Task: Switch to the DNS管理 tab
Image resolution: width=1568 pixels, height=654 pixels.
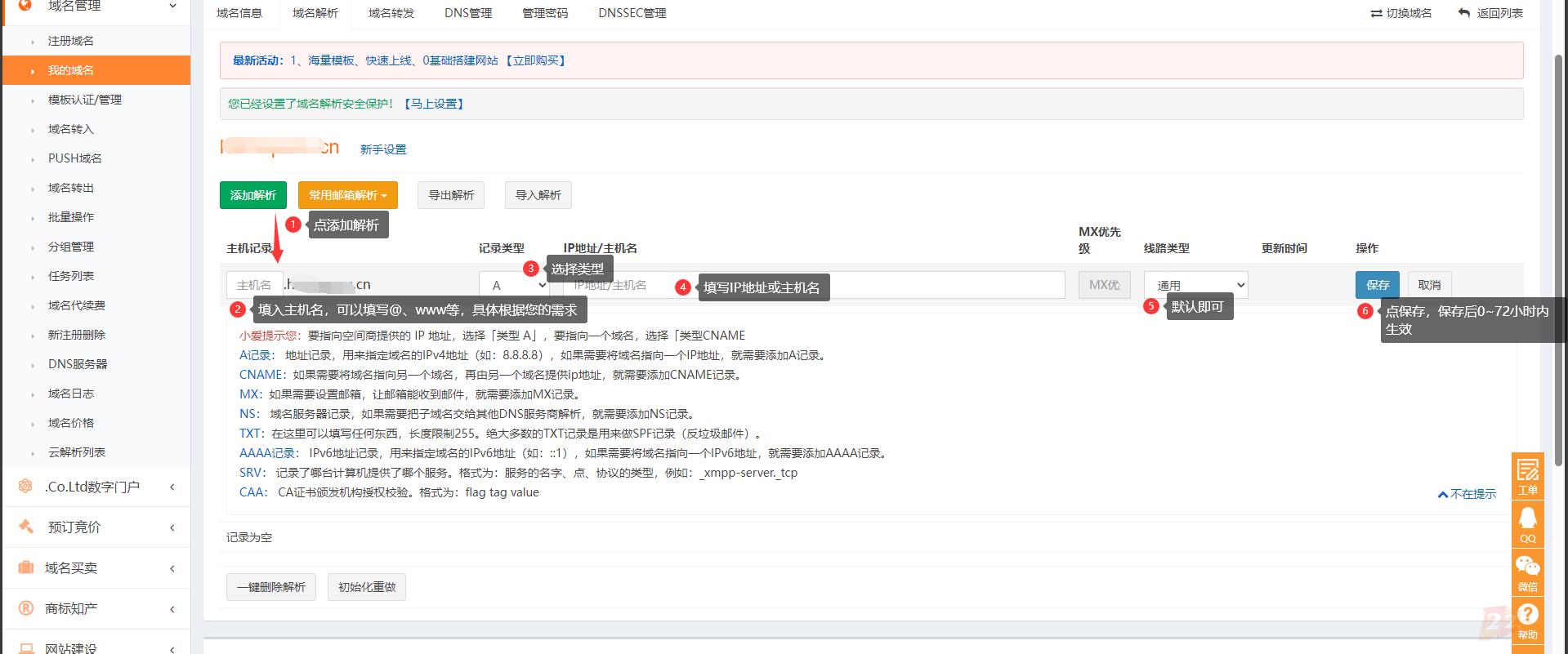Action: [x=468, y=13]
